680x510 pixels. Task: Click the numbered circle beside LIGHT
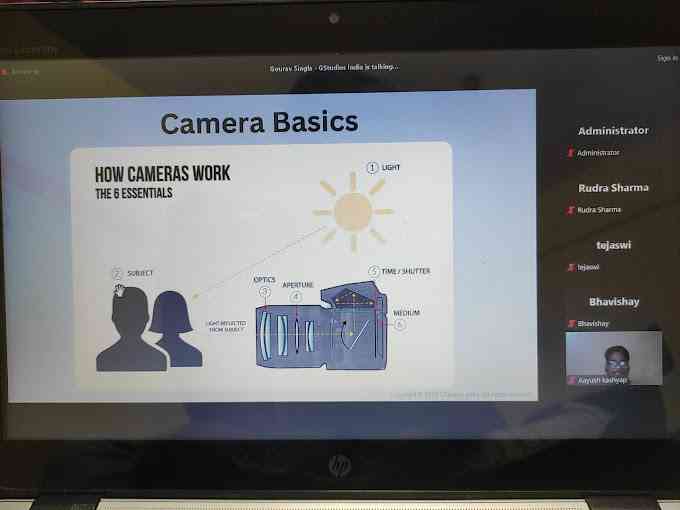pyautogui.click(x=372, y=167)
